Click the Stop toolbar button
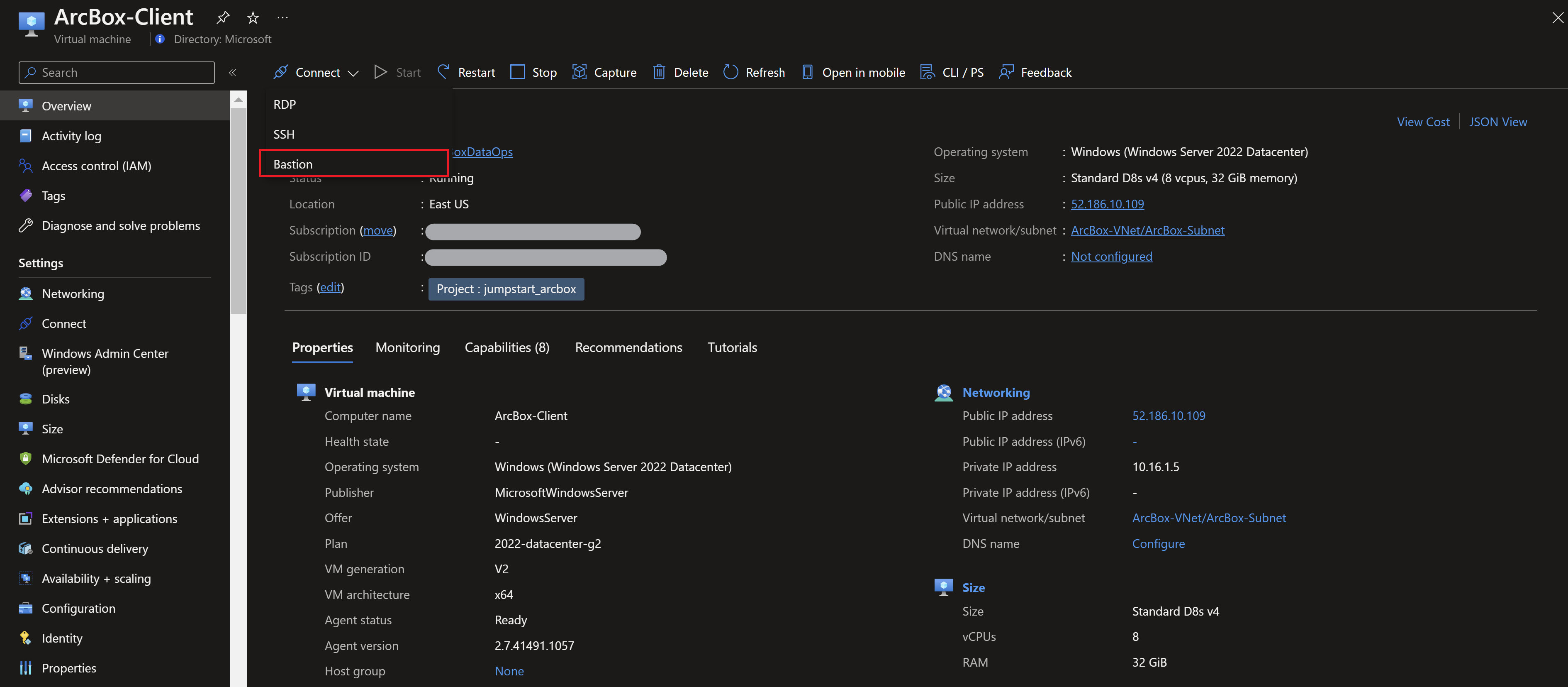 534,73
